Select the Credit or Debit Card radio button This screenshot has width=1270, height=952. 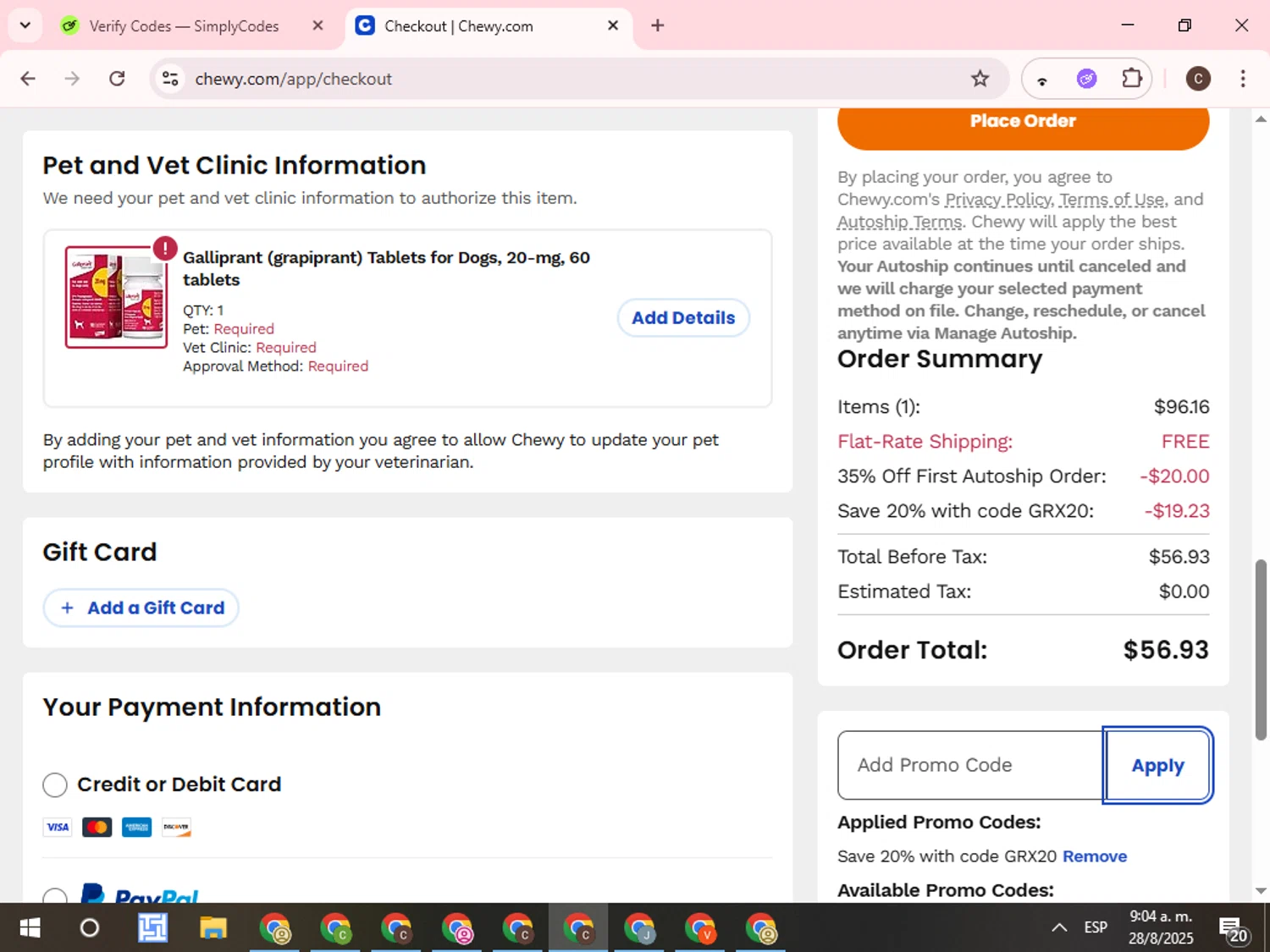pyautogui.click(x=55, y=784)
